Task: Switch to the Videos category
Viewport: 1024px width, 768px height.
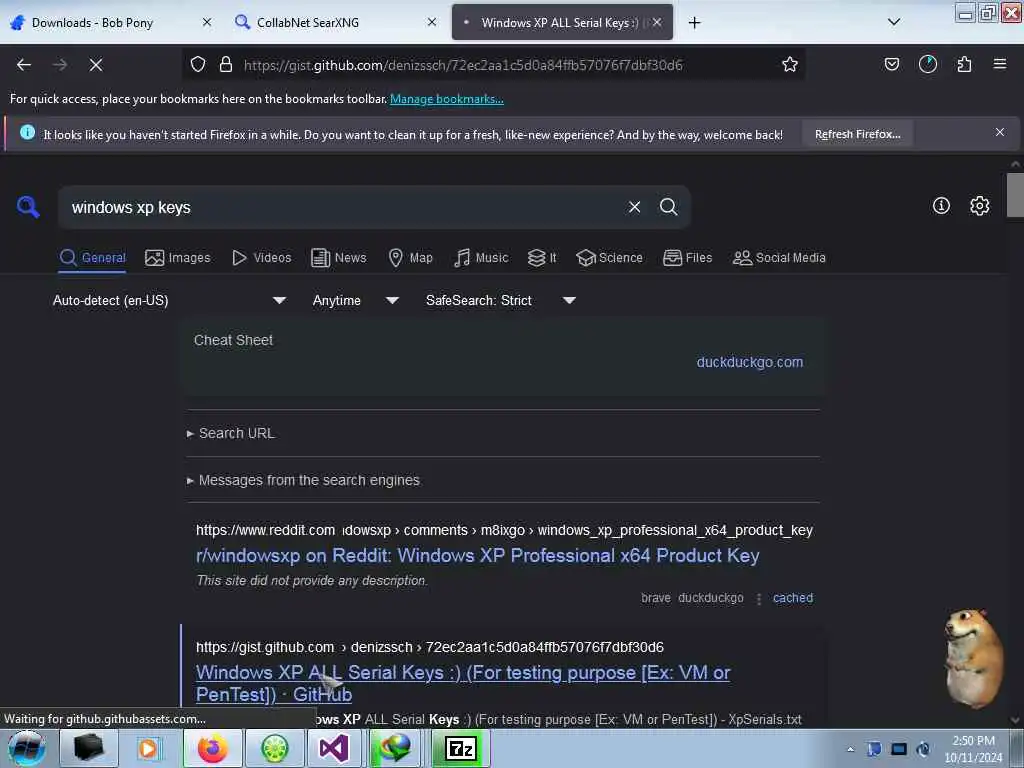Action: point(262,257)
